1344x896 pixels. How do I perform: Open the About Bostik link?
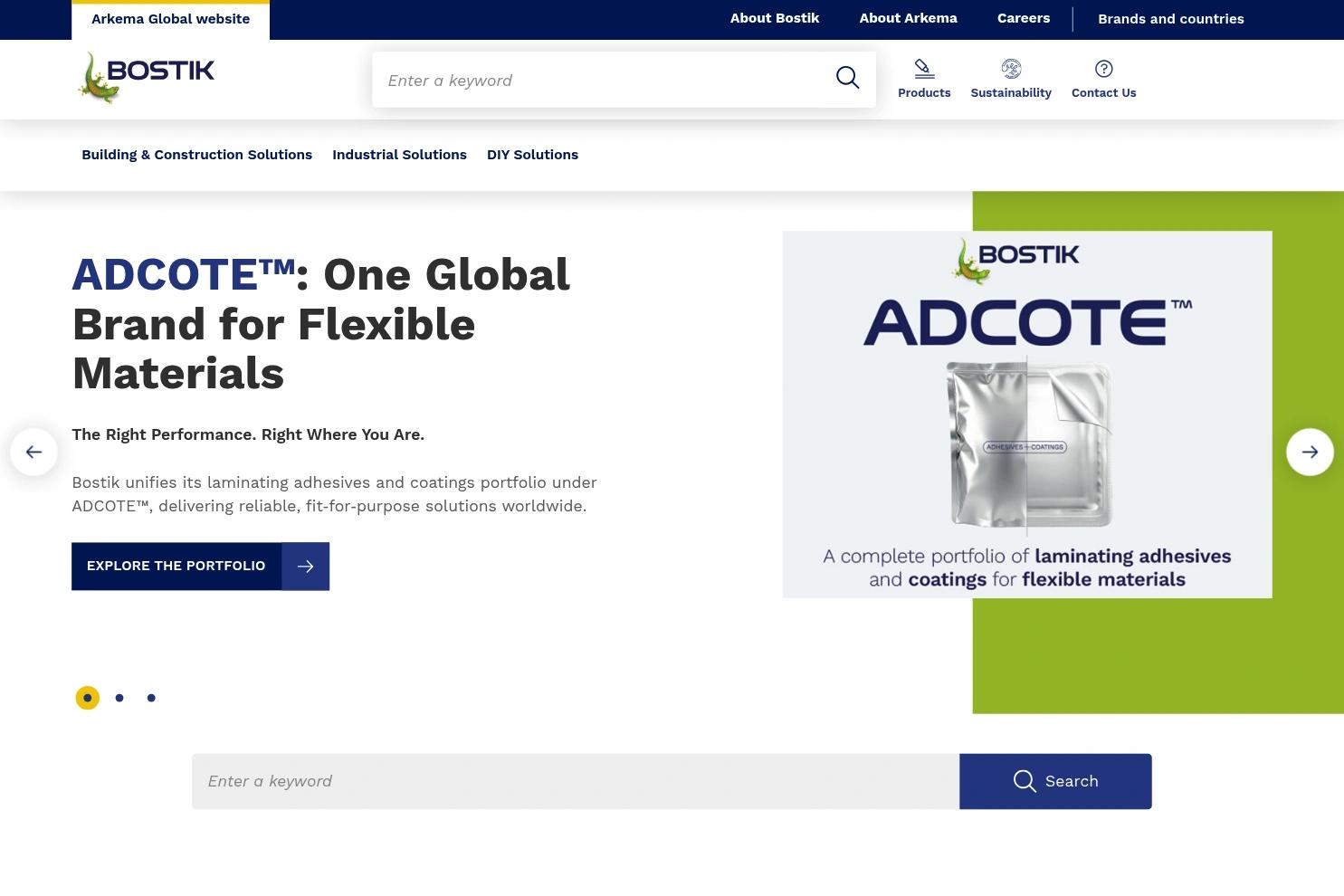click(775, 18)
